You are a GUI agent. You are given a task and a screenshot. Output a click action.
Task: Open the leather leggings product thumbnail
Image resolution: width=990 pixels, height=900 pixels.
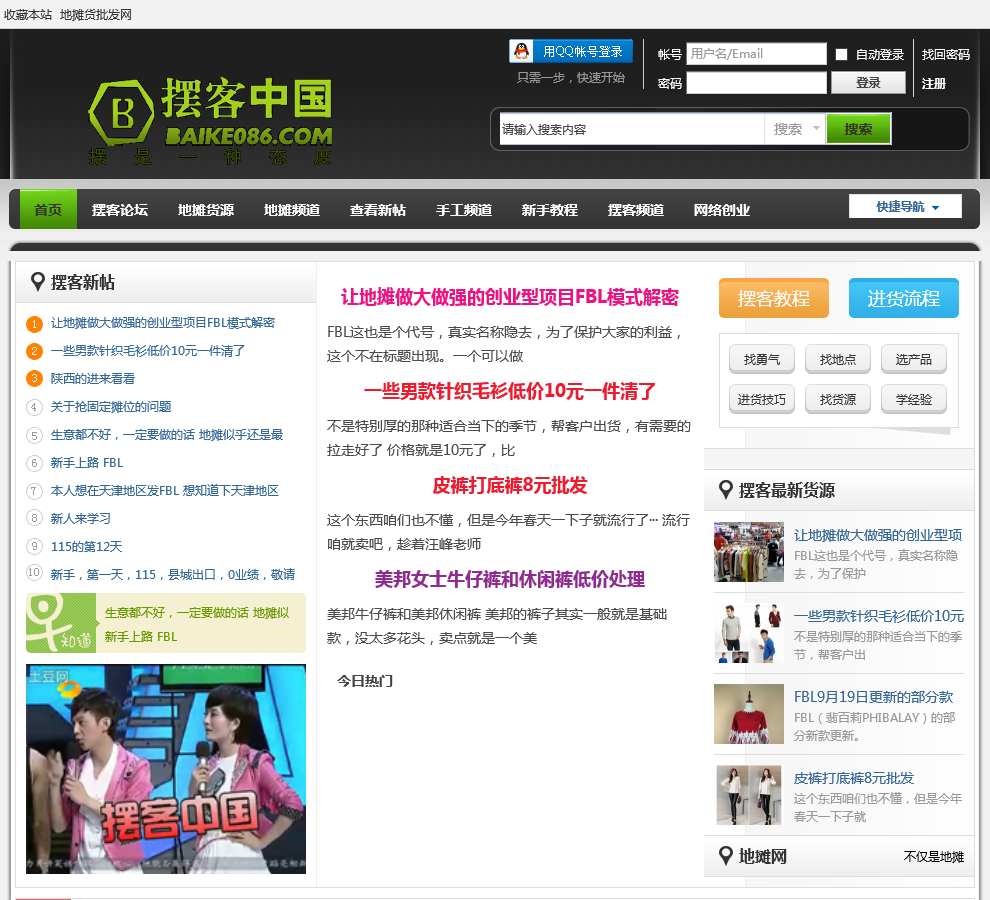point(749,795)
